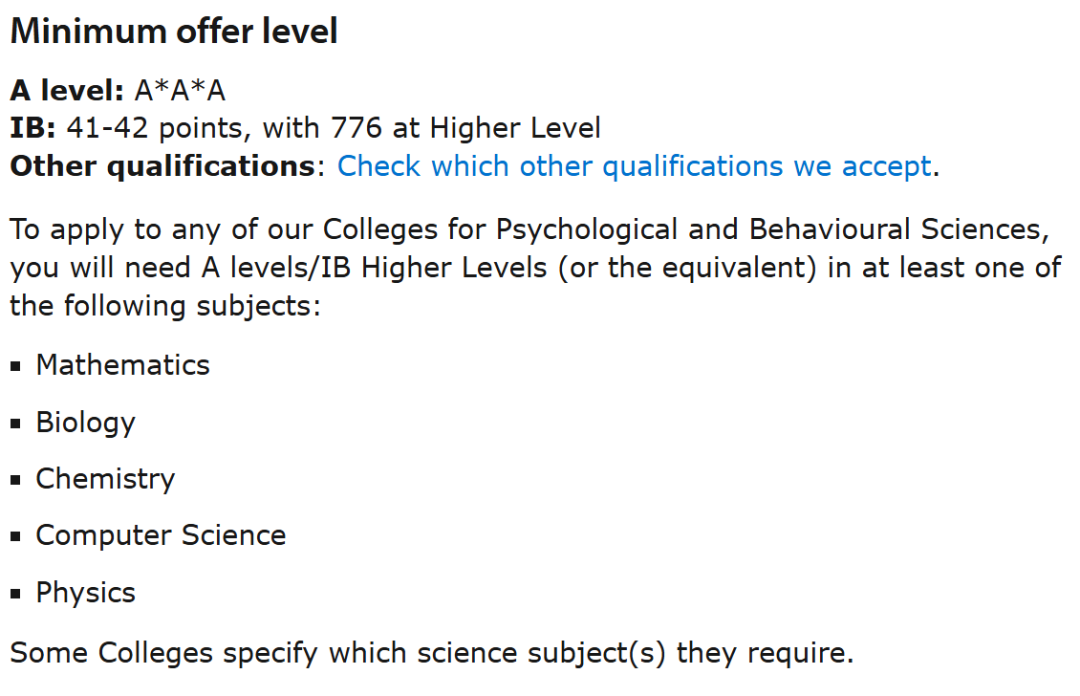Click the bold 'IB:' label
Image resolution: width=1080 pixels, height=696 pixels.
point(33,128)
